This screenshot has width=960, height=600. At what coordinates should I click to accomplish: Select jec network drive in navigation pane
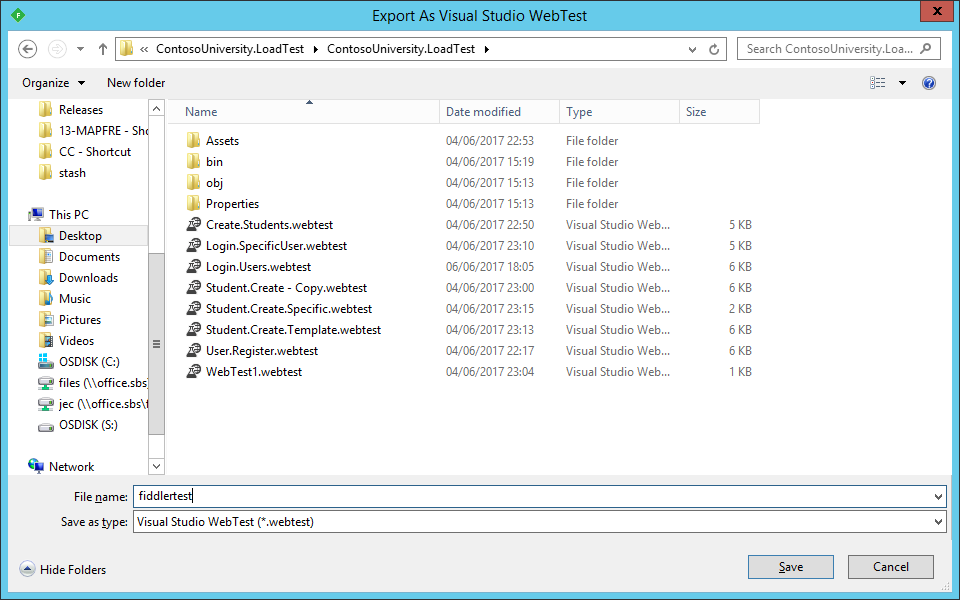pyautogui.click(x=93, y=404)
